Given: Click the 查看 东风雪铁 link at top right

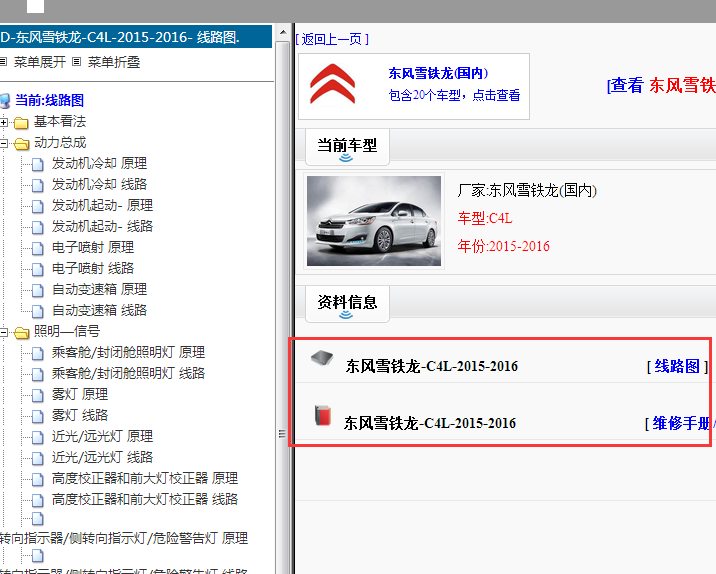Looking at the screenshot, I should 661,85.
